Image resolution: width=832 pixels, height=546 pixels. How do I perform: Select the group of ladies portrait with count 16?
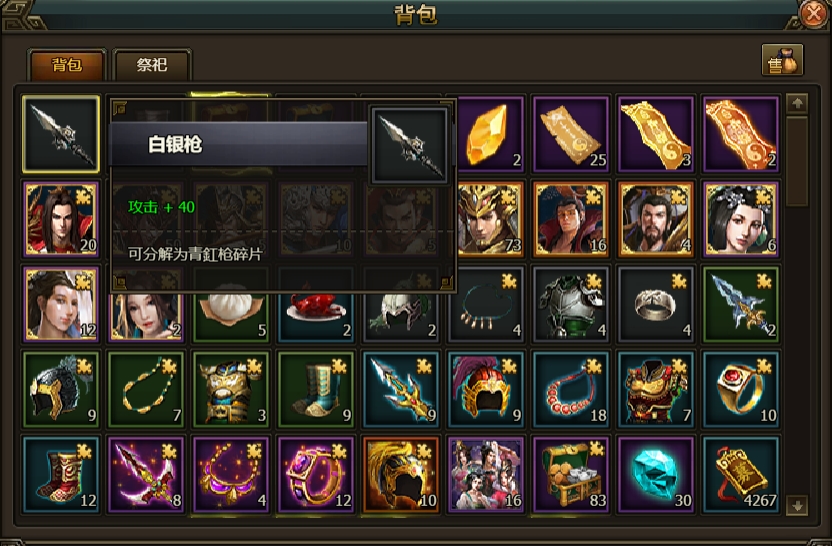click(x=486, y=474)
